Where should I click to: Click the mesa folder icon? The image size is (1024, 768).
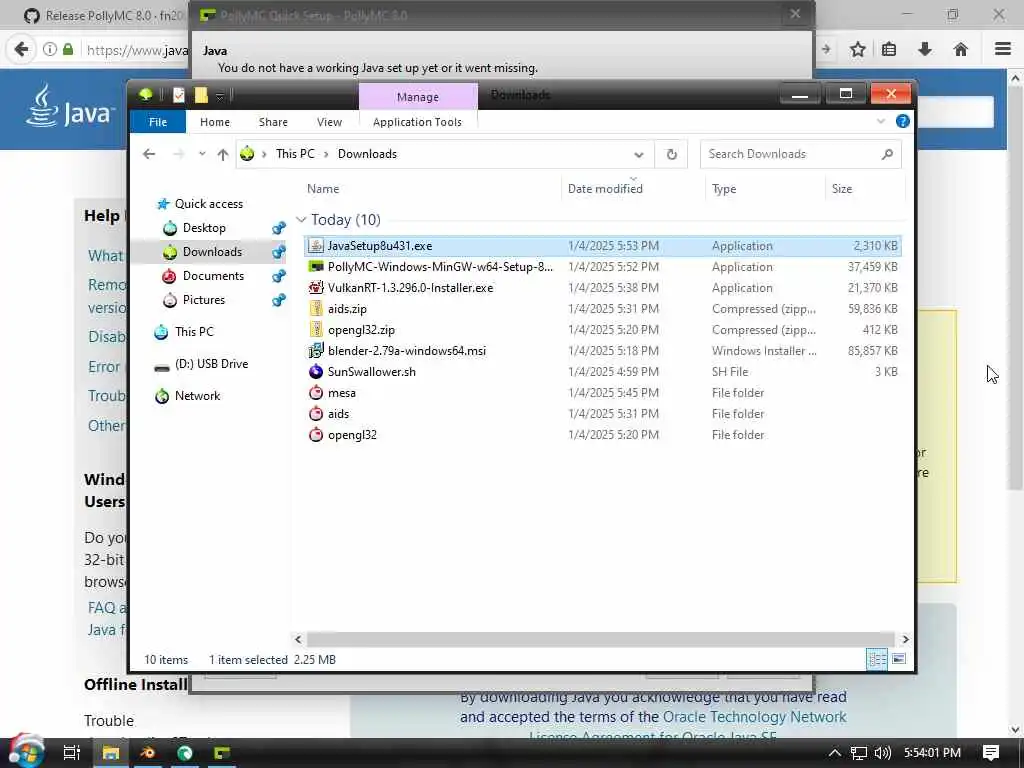coord(316,392)
